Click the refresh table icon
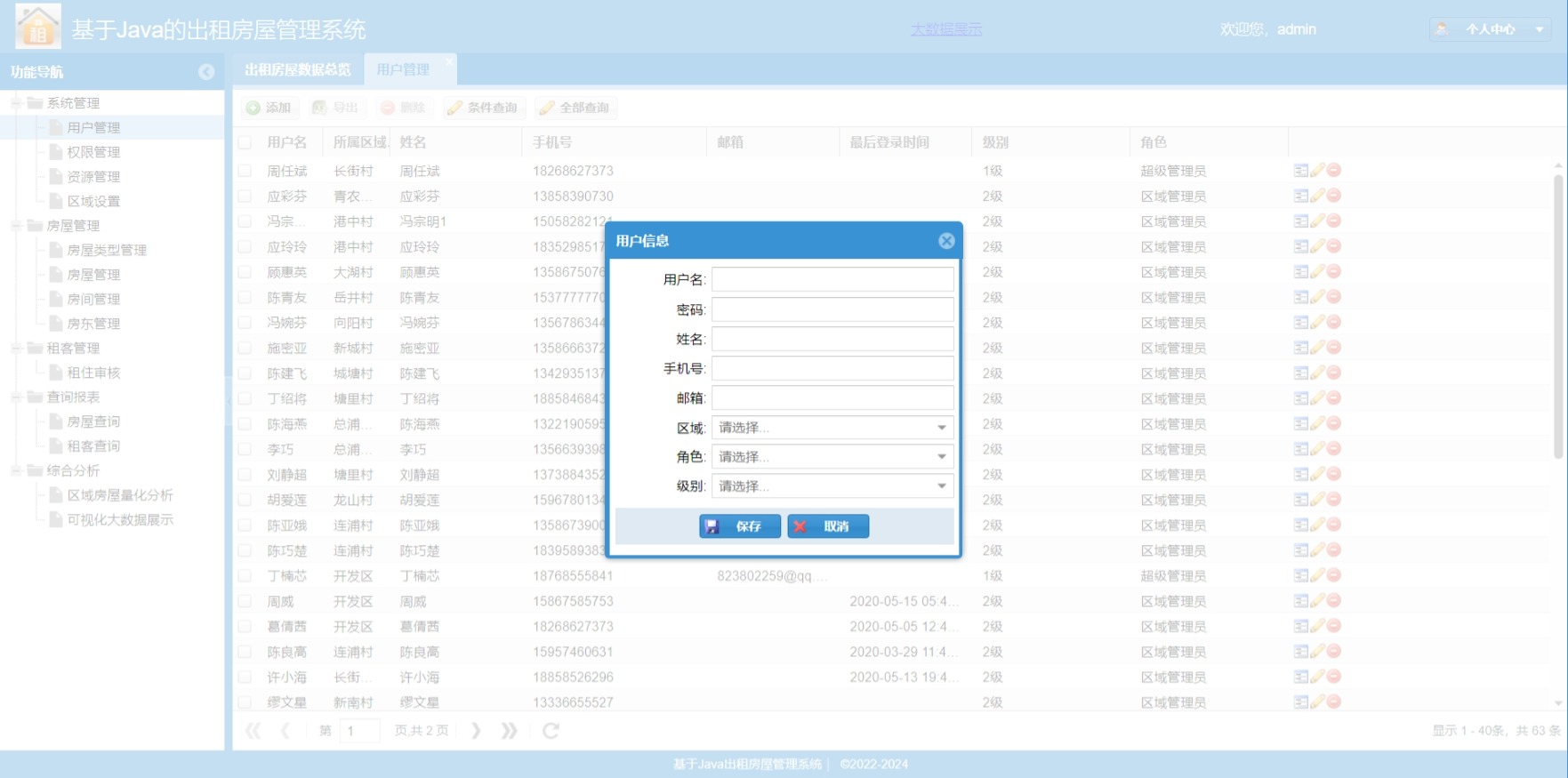The width and height of the screenshot is (1568, 778). (x=551, y=731)
